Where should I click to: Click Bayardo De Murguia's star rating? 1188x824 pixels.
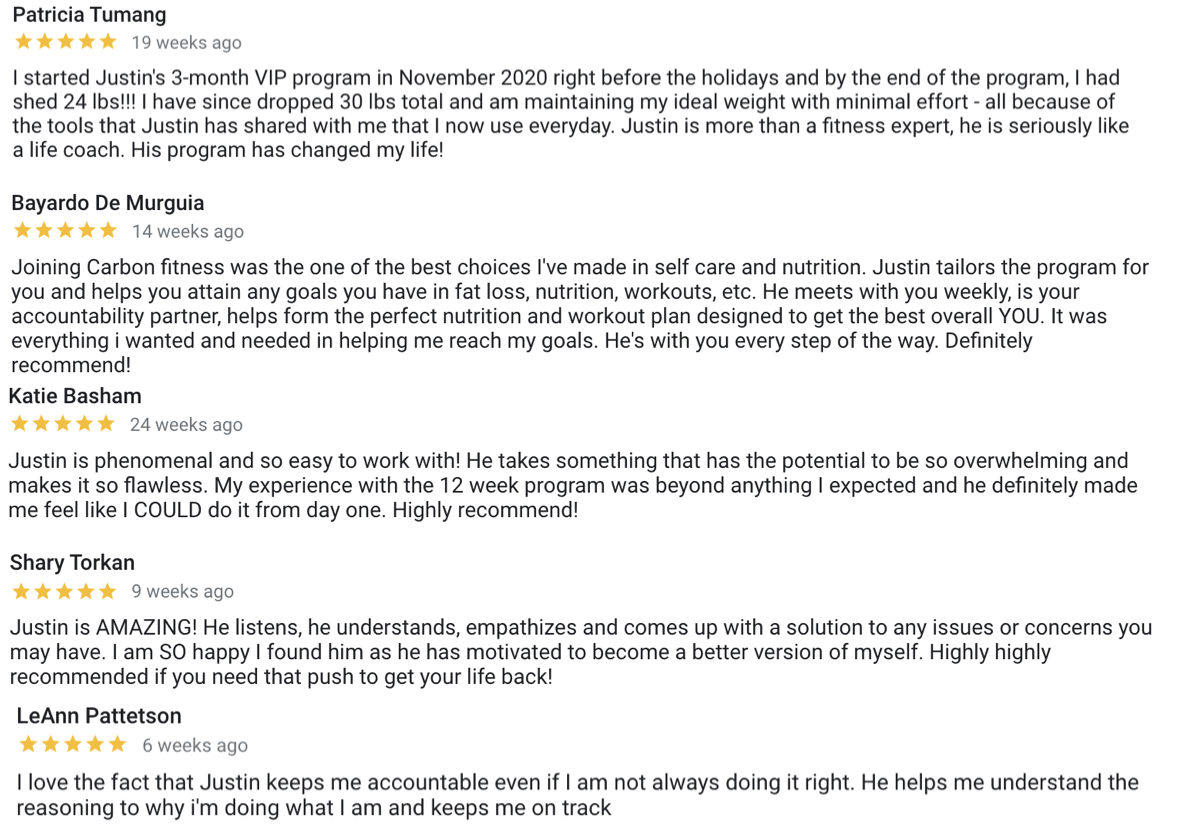[x=66, y=230]
